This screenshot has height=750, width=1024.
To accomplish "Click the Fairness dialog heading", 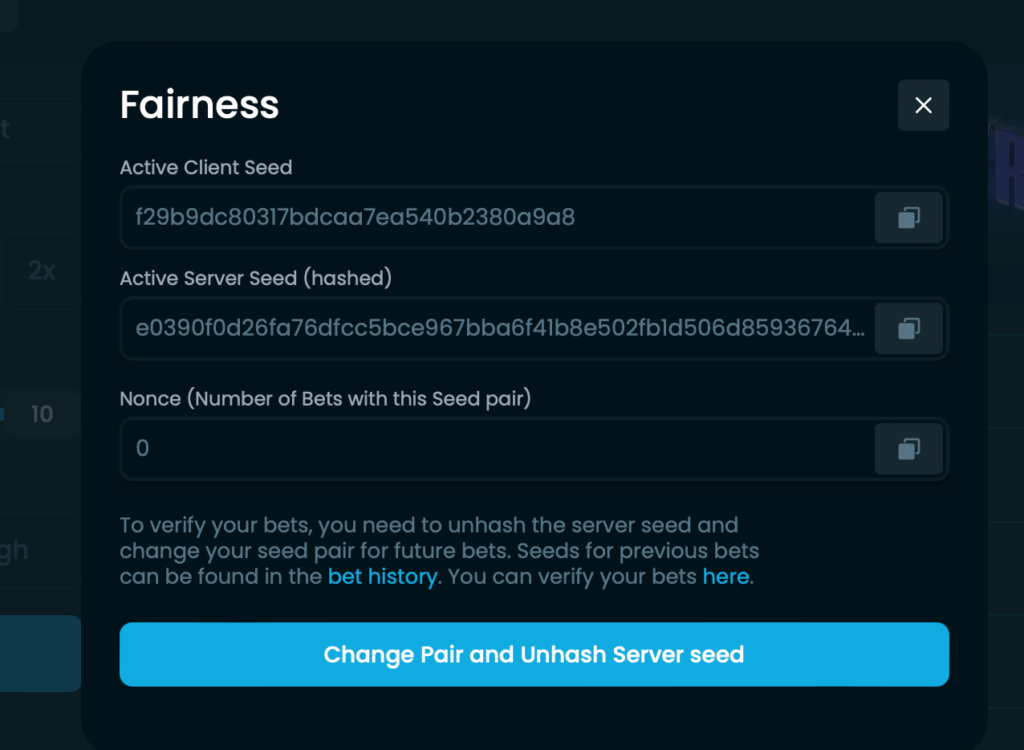I will 199,105.
